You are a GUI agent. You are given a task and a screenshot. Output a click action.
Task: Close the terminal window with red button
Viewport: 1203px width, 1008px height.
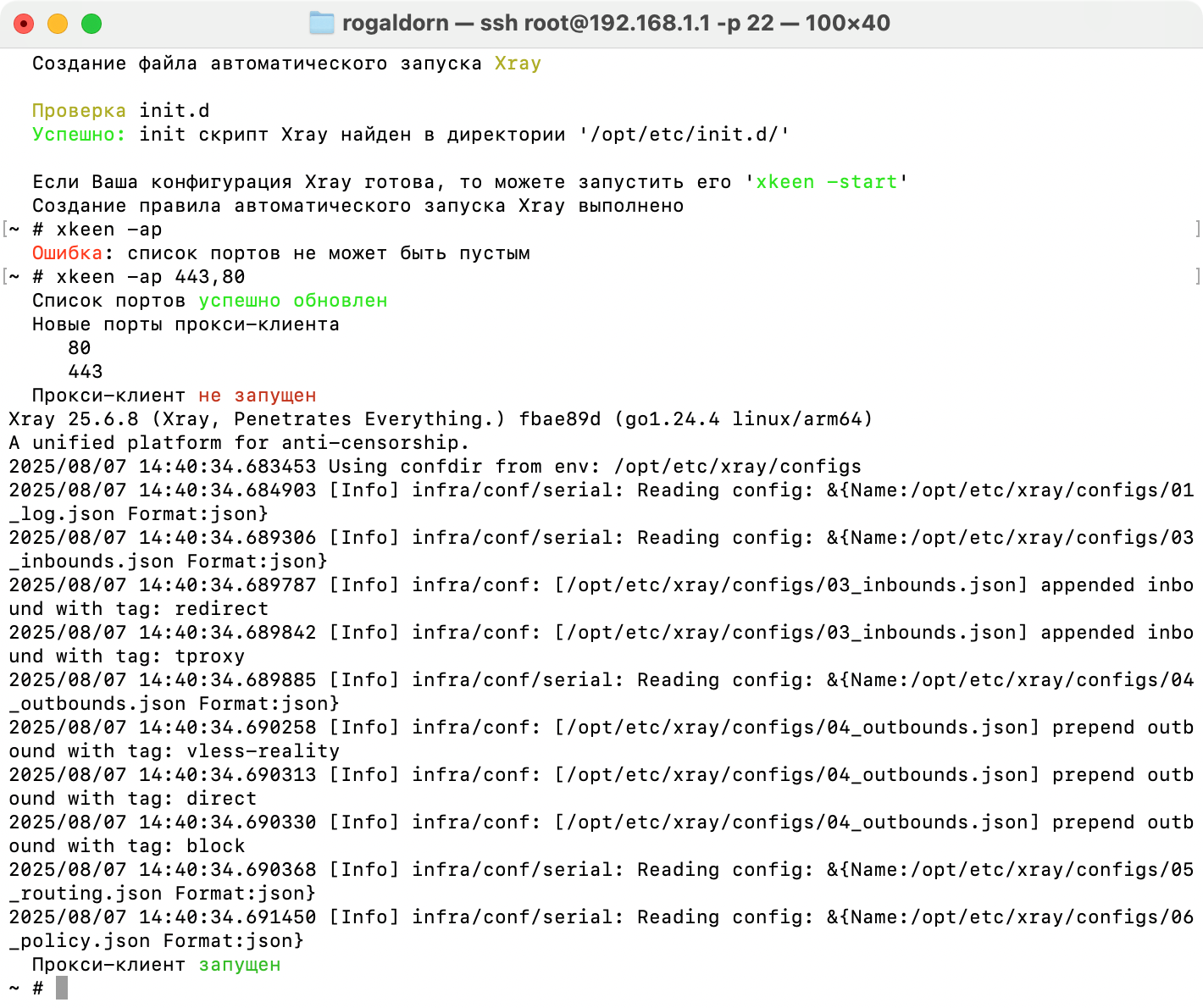[24, 24]
